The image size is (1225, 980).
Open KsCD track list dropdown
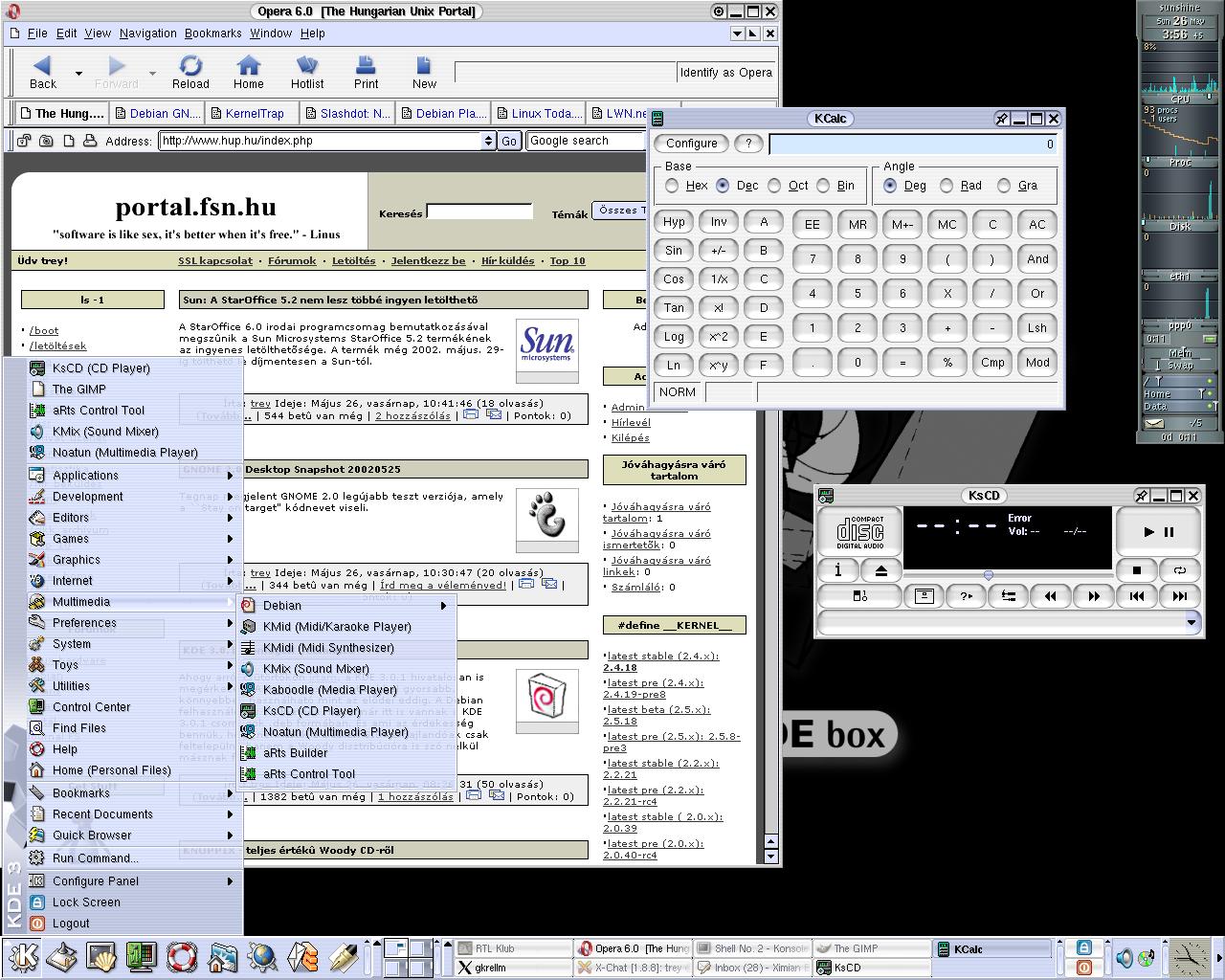[x=1192, y=622]
